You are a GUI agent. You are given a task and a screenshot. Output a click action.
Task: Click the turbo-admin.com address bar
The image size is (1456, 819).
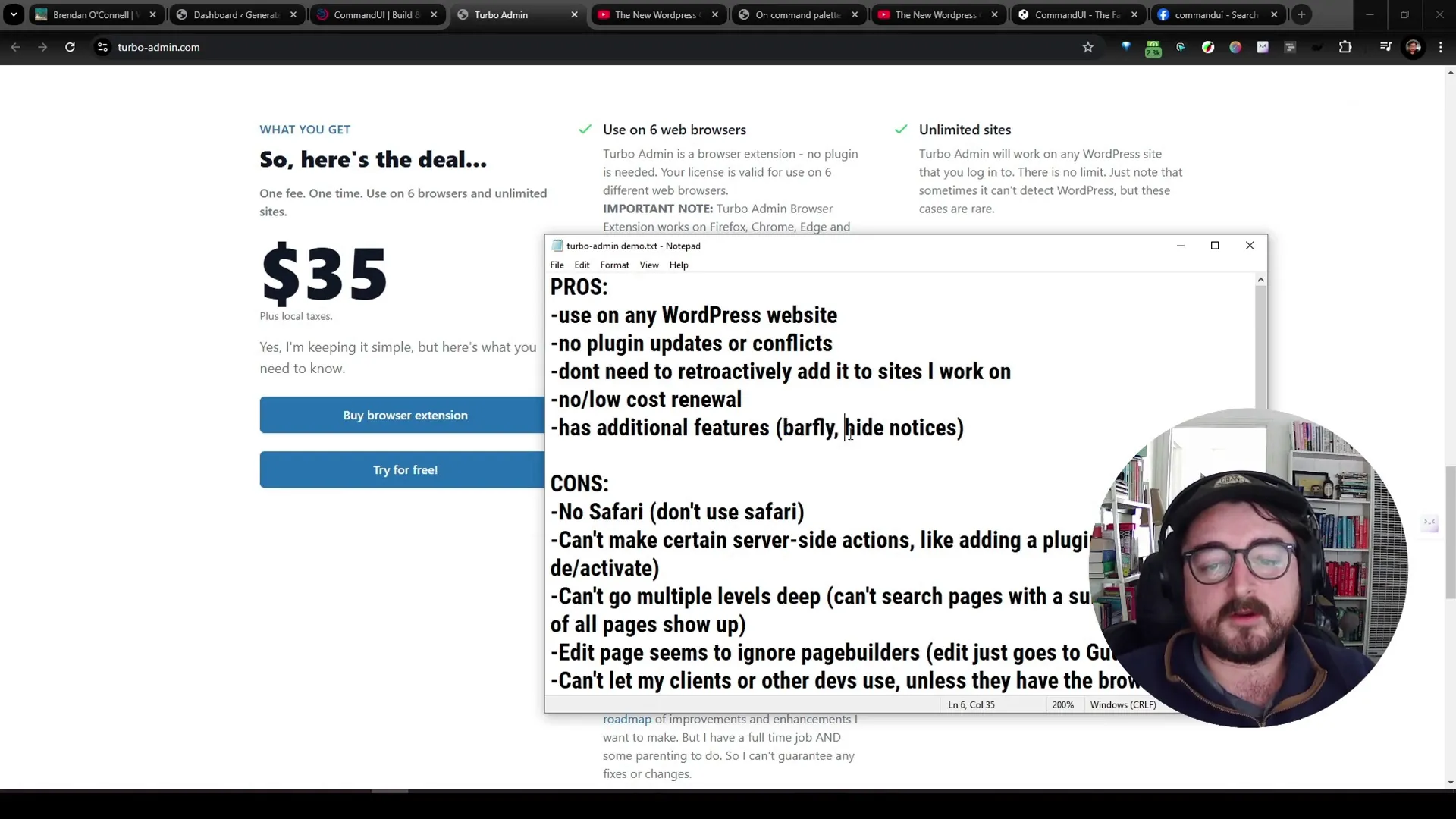pos(159,47)
